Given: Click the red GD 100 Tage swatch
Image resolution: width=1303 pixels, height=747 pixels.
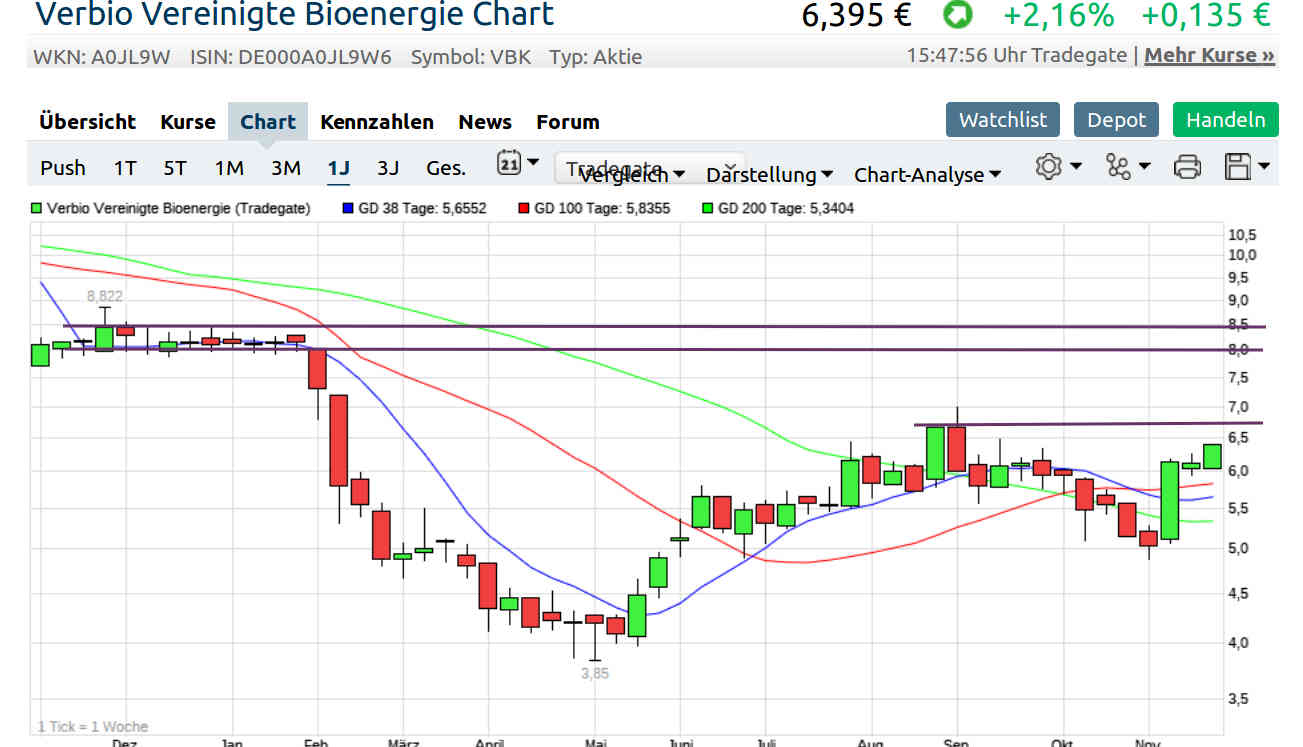Looking at the screenshot, I should pyautogui.click(x=524, y=209).
